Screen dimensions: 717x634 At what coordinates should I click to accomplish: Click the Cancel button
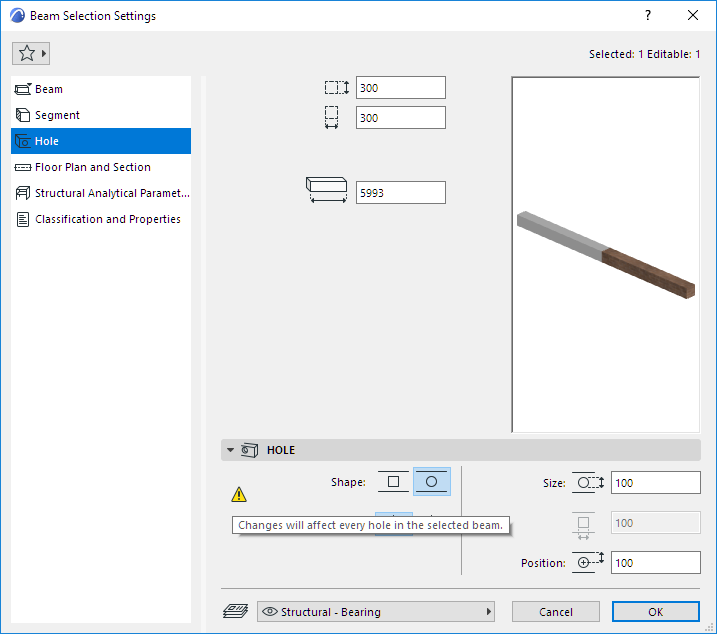556,612
